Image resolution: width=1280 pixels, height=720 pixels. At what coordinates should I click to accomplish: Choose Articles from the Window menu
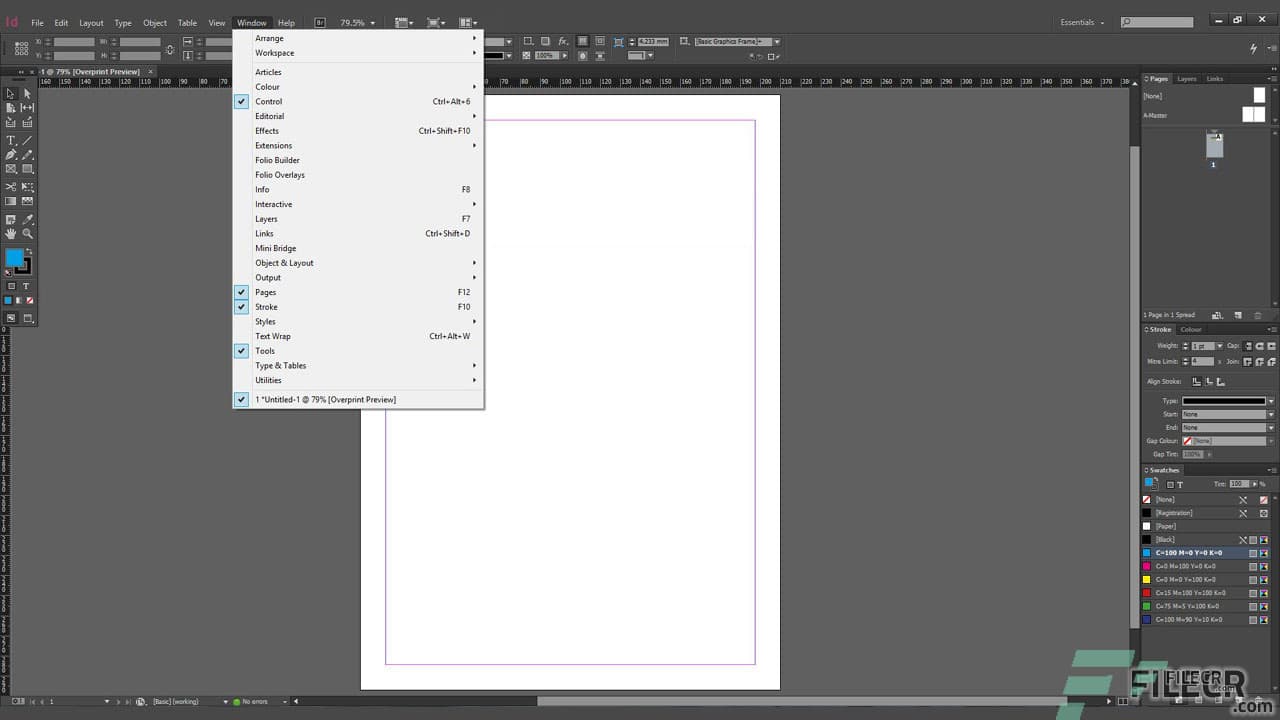pyautogui.click(x=268, y=72)
